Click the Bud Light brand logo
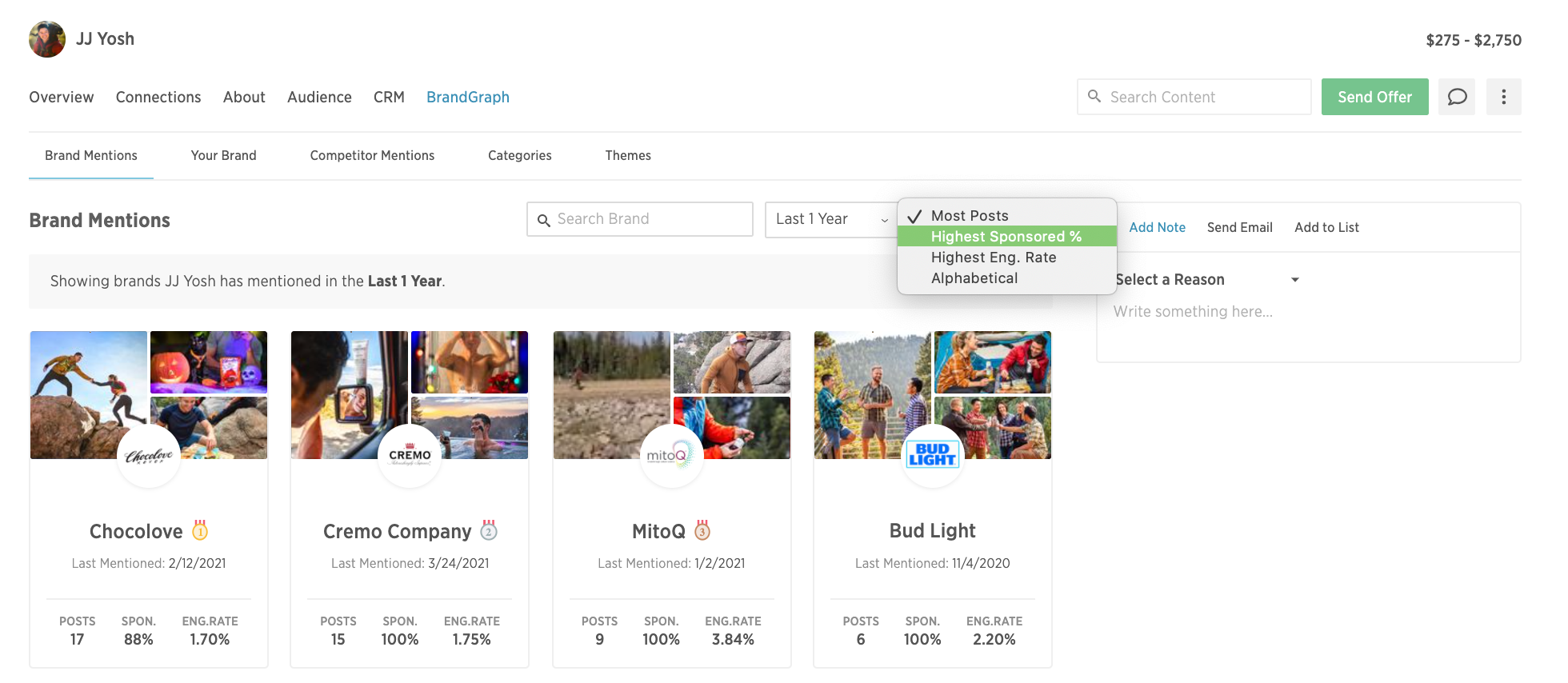Image resolution: width=1568 pixels, height=683 pixels. [933, 456]
